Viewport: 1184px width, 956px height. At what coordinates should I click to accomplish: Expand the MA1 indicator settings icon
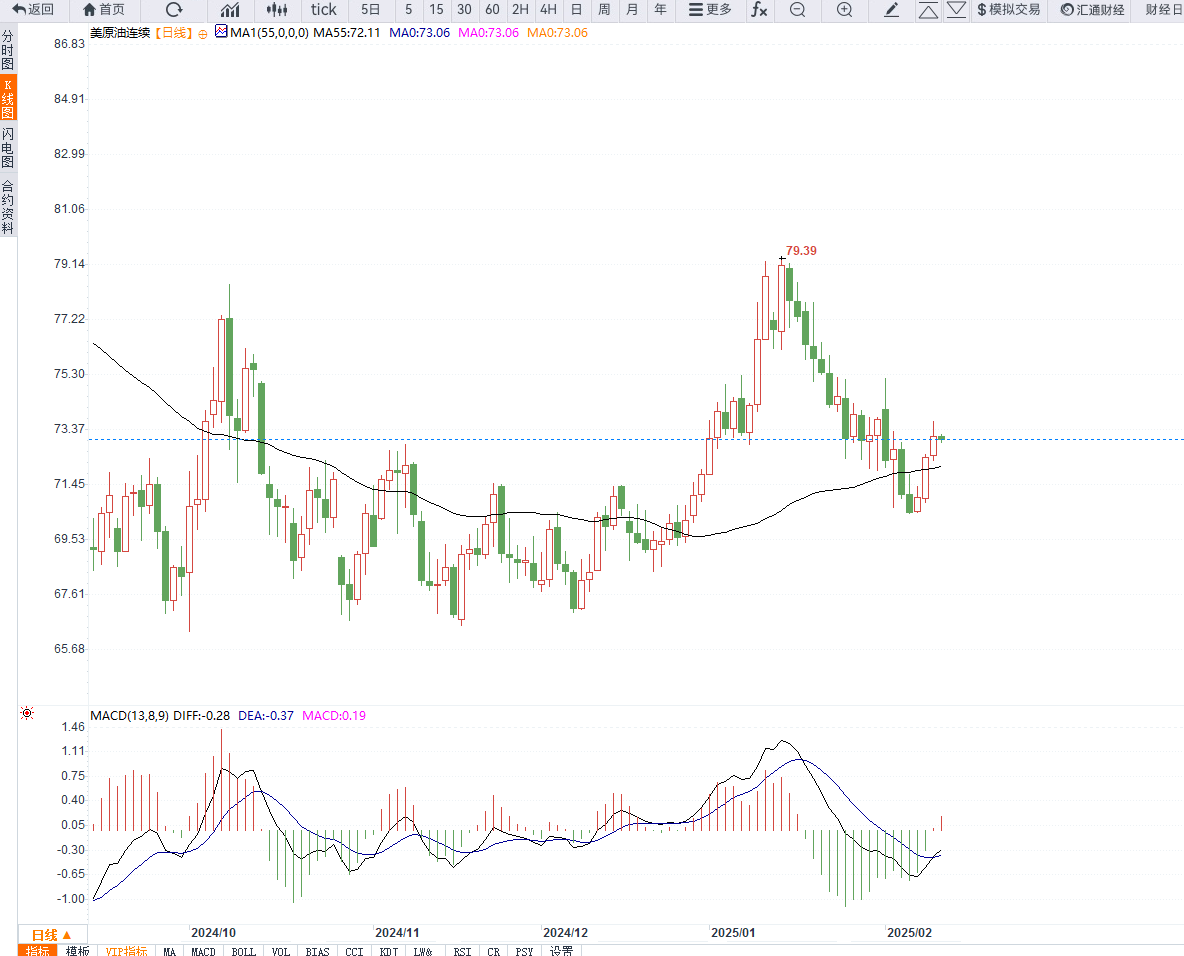[221, 32]
